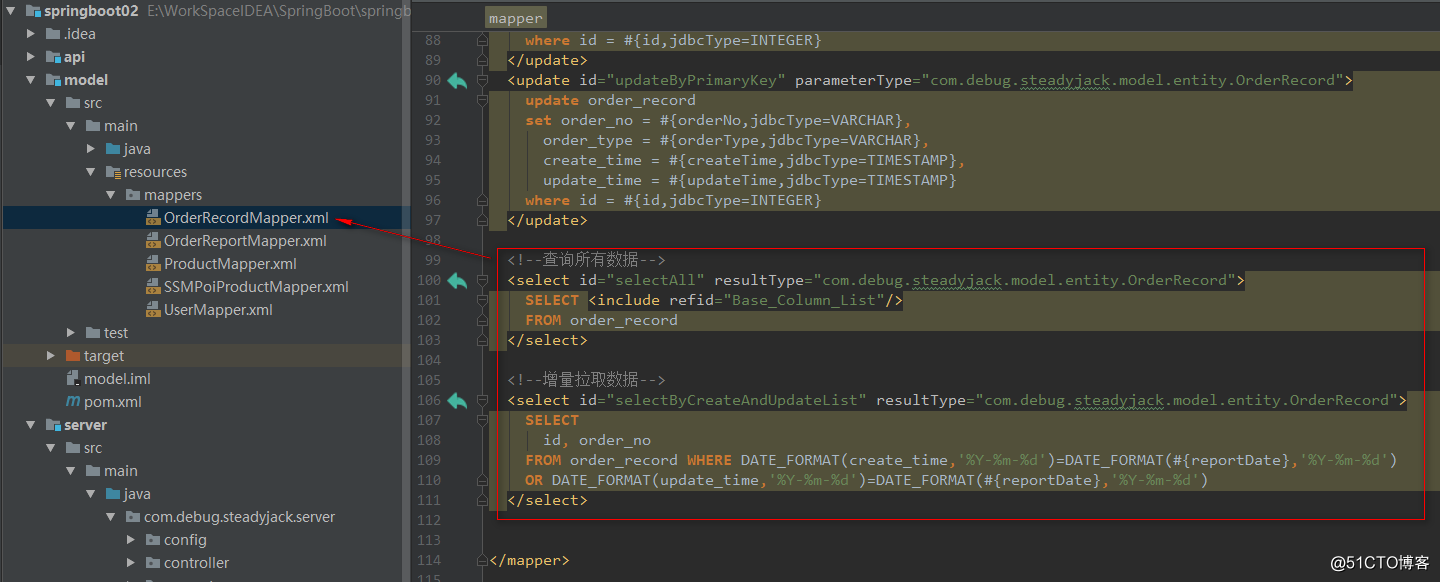Click the com.debug.steadyjack.server package icon
Screen dimensions: 1440x582
pos(133,517)
